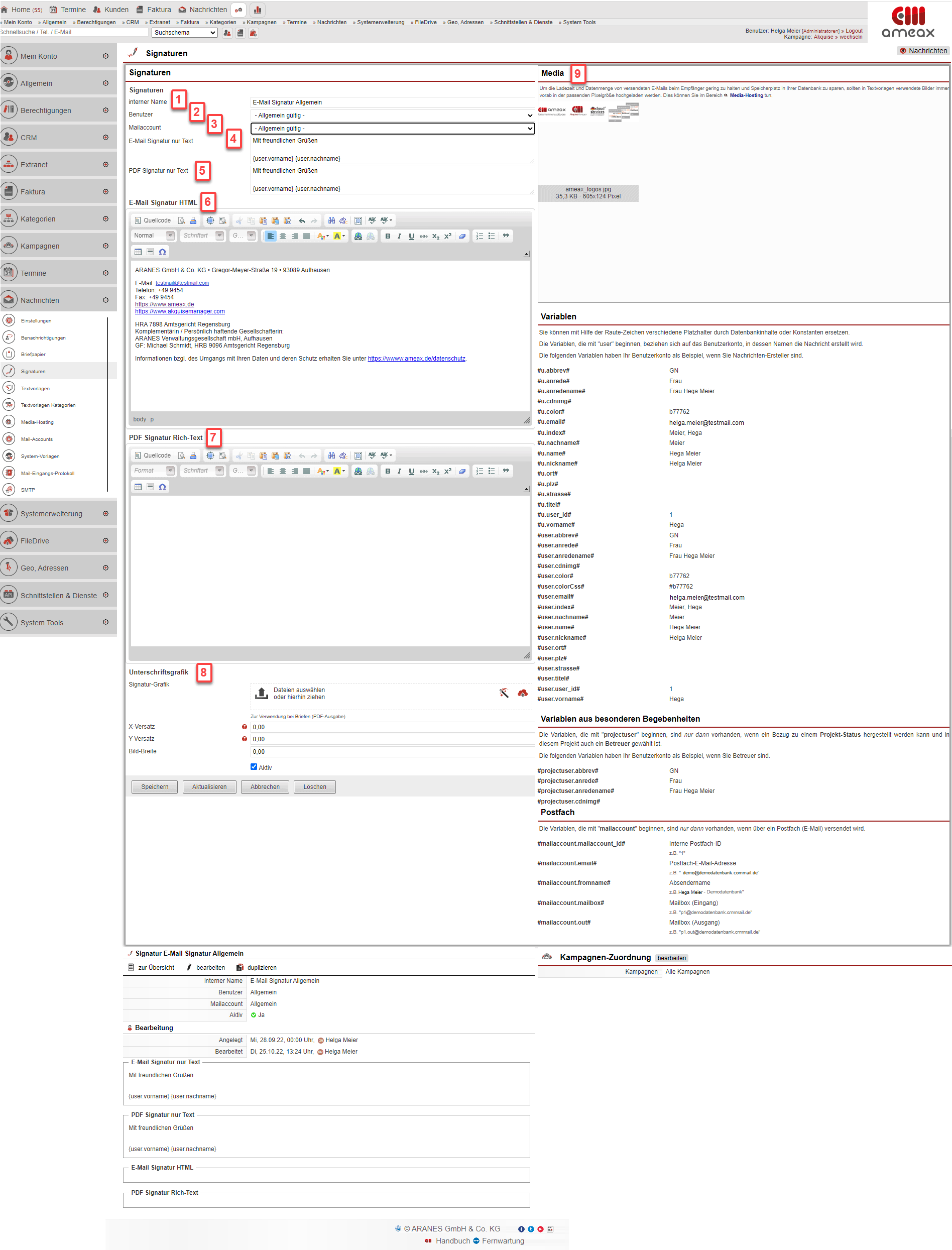
Task: Click numbered list icon in PDF Rich-Text editor
Action: point(480,471)
